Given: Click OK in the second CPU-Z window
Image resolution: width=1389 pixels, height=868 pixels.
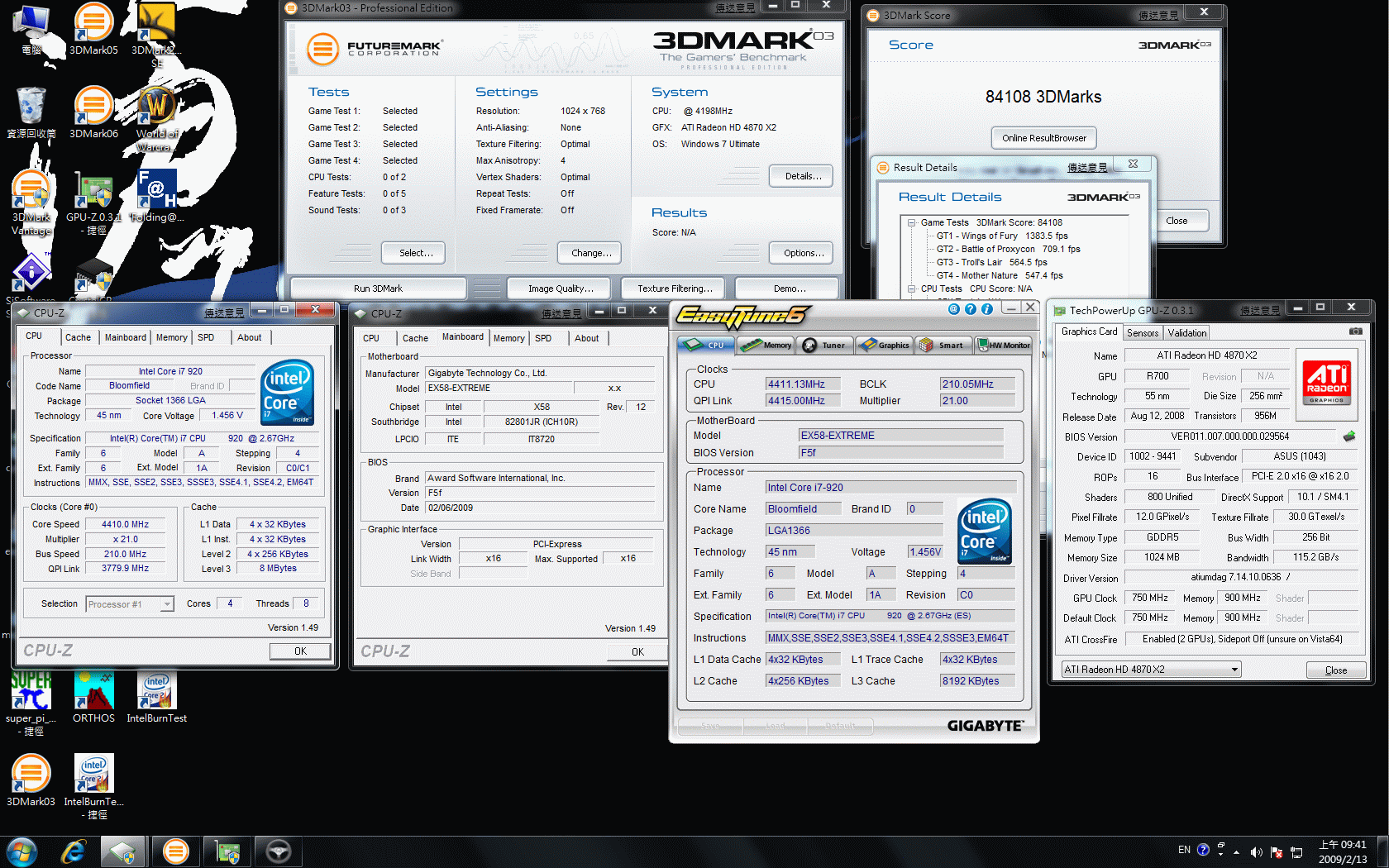Looking at the screenshot, I should click(x=637, y=652).
